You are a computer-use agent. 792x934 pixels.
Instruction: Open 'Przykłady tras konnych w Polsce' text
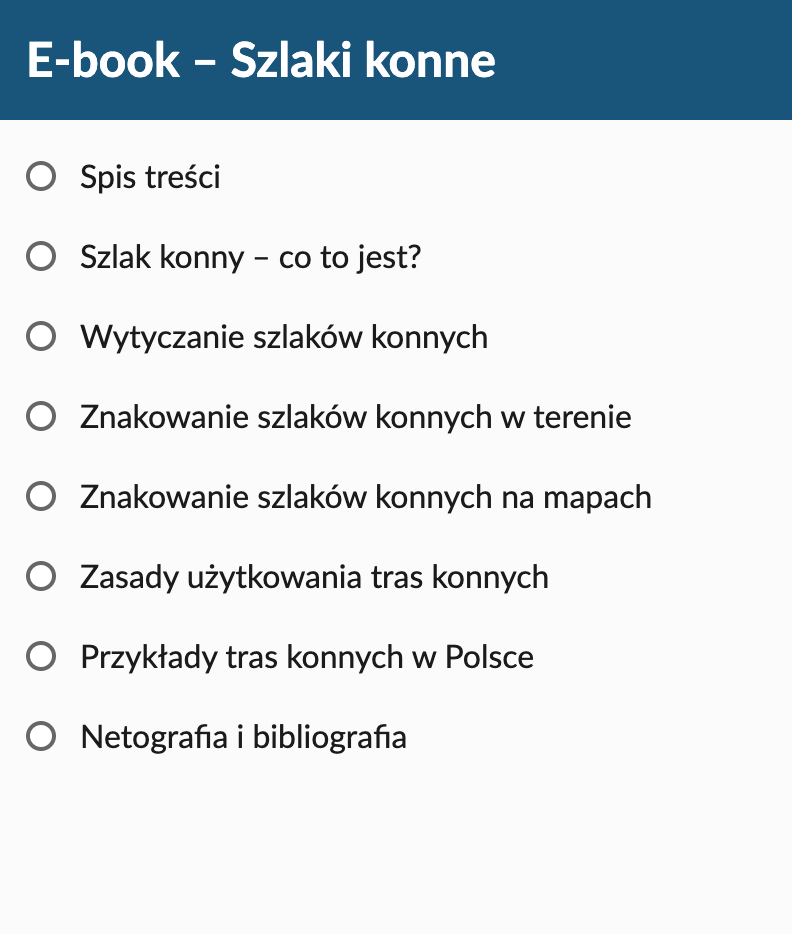pos(307,658)
